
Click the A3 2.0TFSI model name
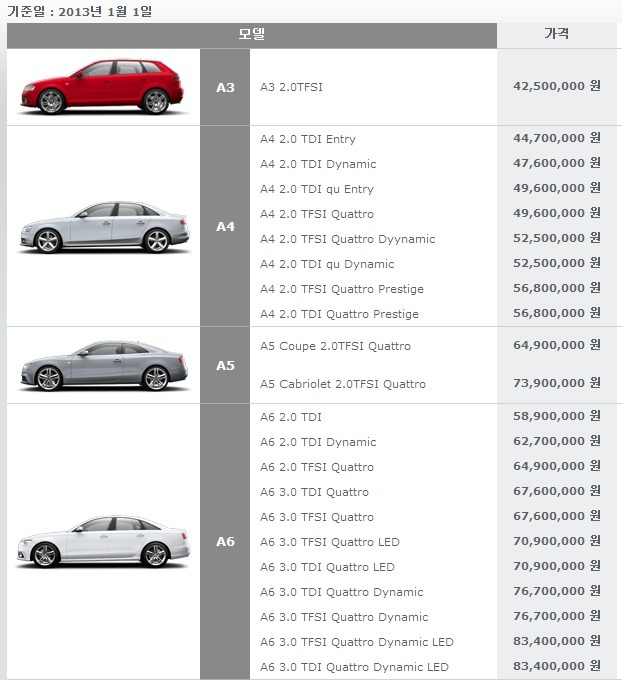pos(291,87)
